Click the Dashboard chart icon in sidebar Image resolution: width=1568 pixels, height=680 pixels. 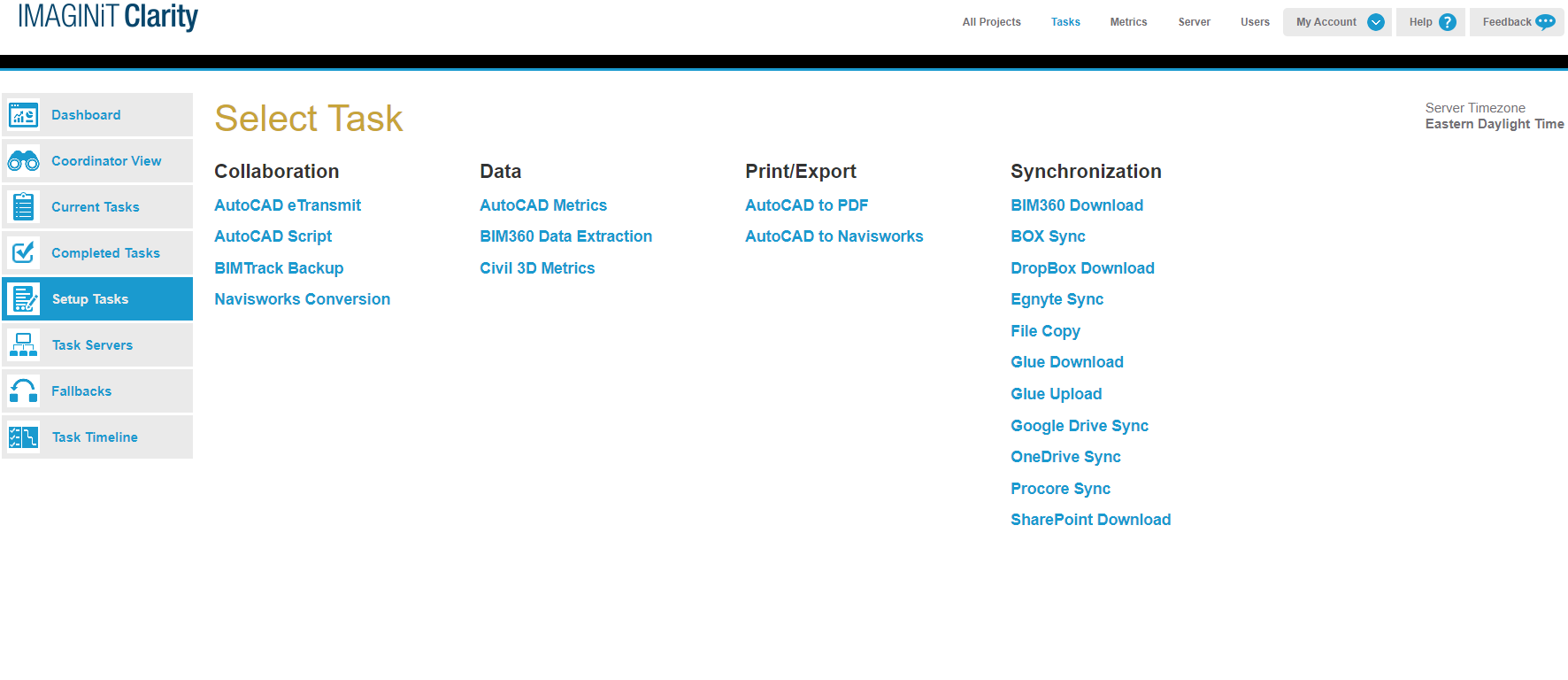pyautogui.click(x=24, y=115)
